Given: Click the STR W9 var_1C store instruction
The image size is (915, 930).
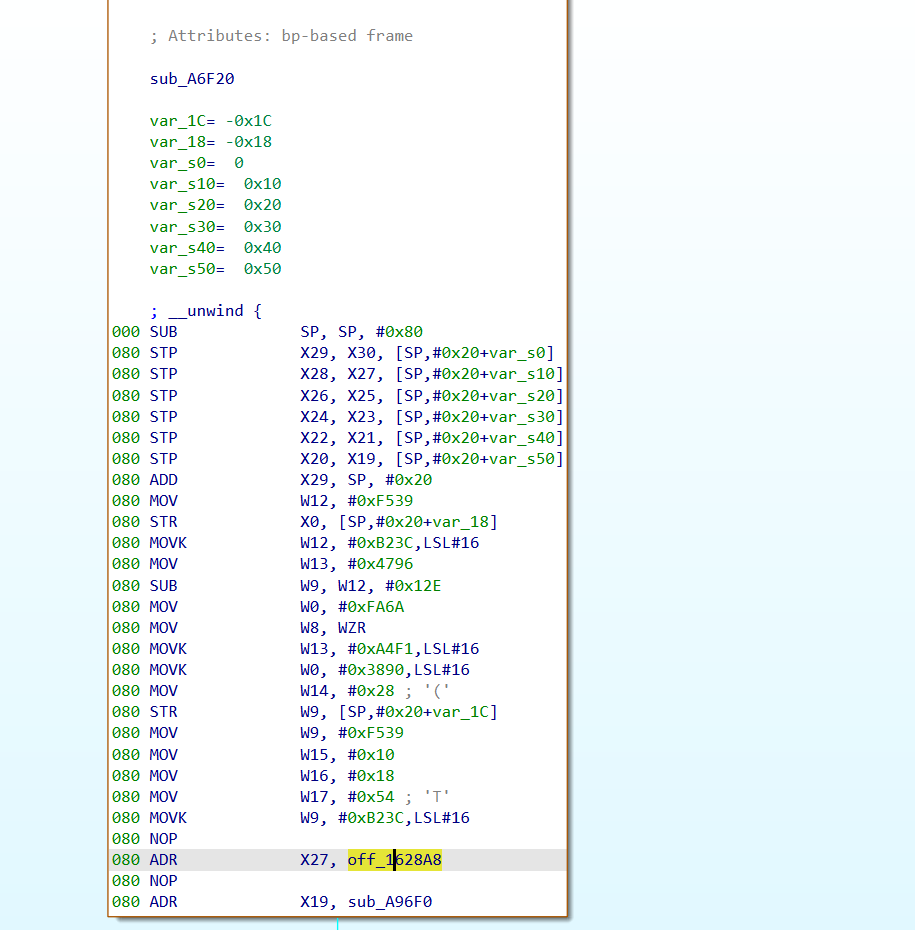Looking at the screenshot, I should [x=324, y=711].
